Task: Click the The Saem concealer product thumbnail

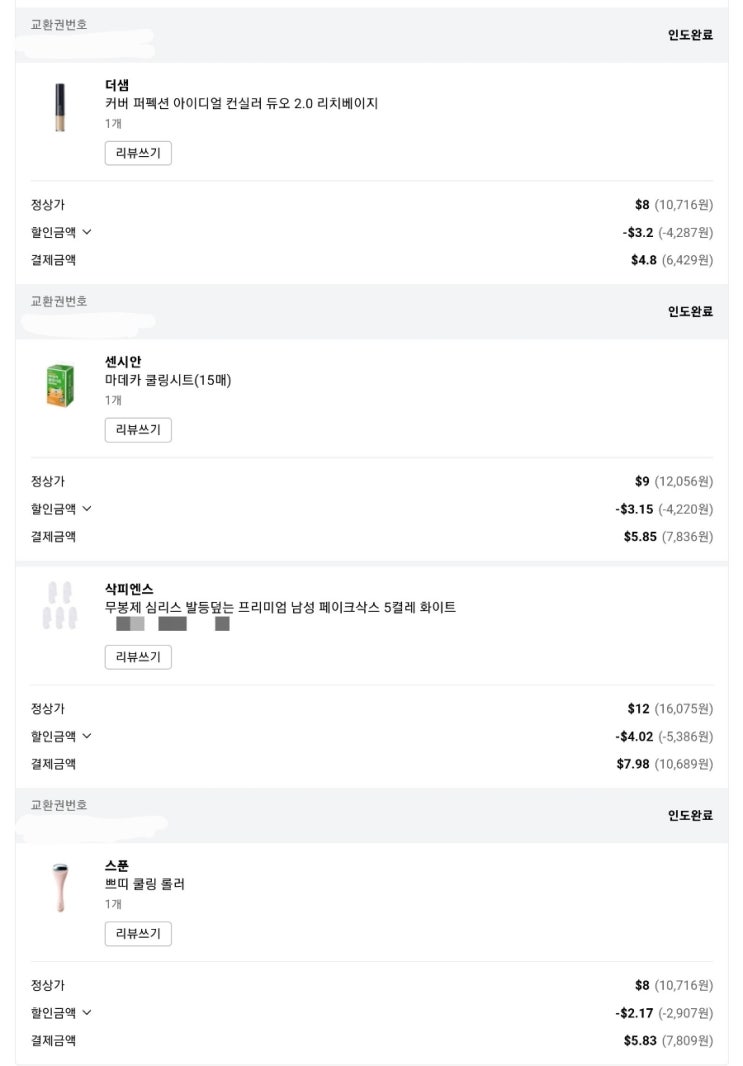Action: 60,107
